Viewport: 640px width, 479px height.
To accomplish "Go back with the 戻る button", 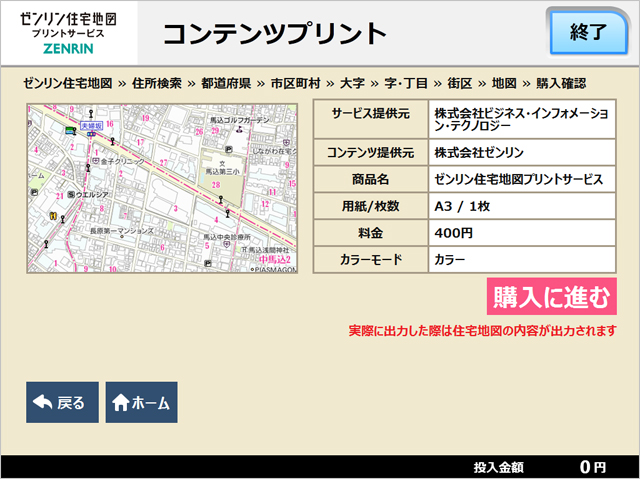I will pyautogui.click(x=62, y=402).
